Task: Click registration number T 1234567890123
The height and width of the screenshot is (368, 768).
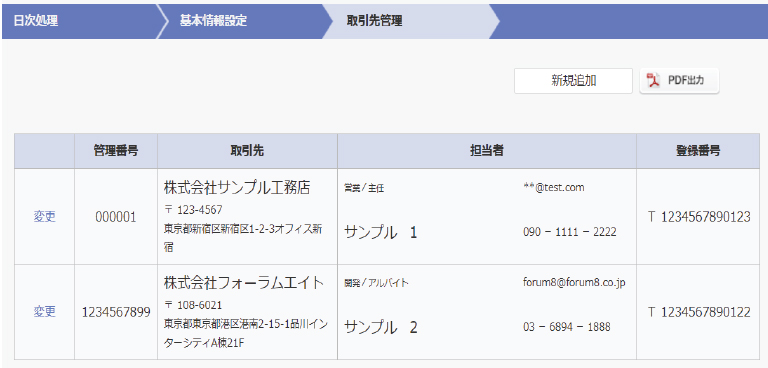Action: tap(699, 217)
